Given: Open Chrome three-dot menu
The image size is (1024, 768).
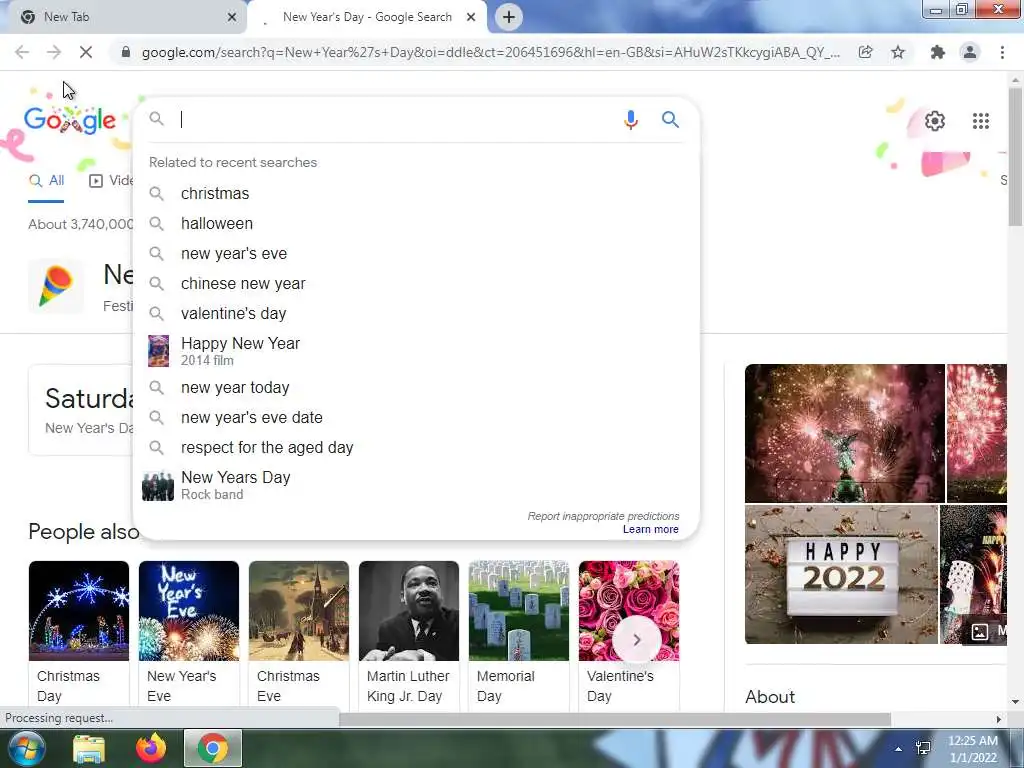Looking at the screenshot, I should [x=1002, y=52].
